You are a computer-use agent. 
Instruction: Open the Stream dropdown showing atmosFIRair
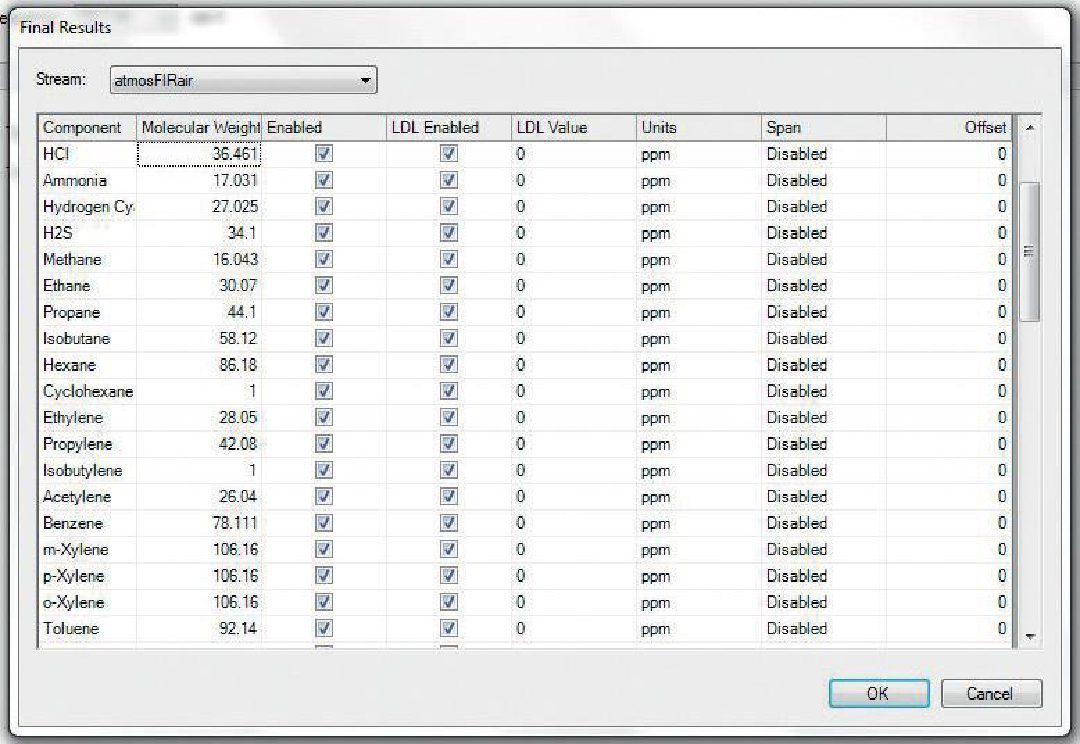(243, 81)
